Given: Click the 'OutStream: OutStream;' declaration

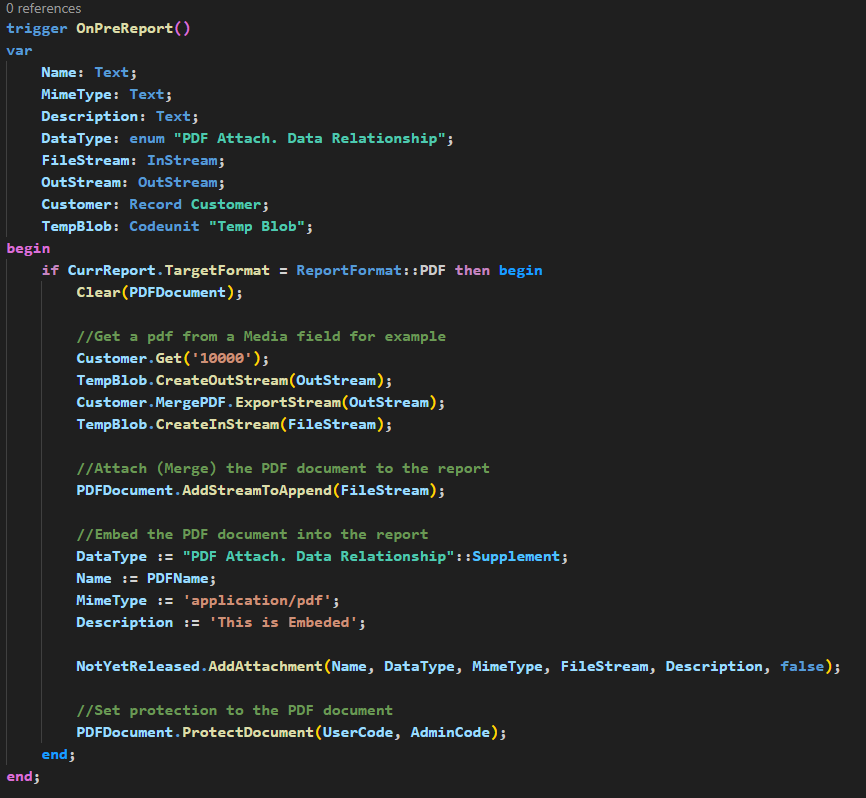Looking at the screenshot, I should coord(133,183).
